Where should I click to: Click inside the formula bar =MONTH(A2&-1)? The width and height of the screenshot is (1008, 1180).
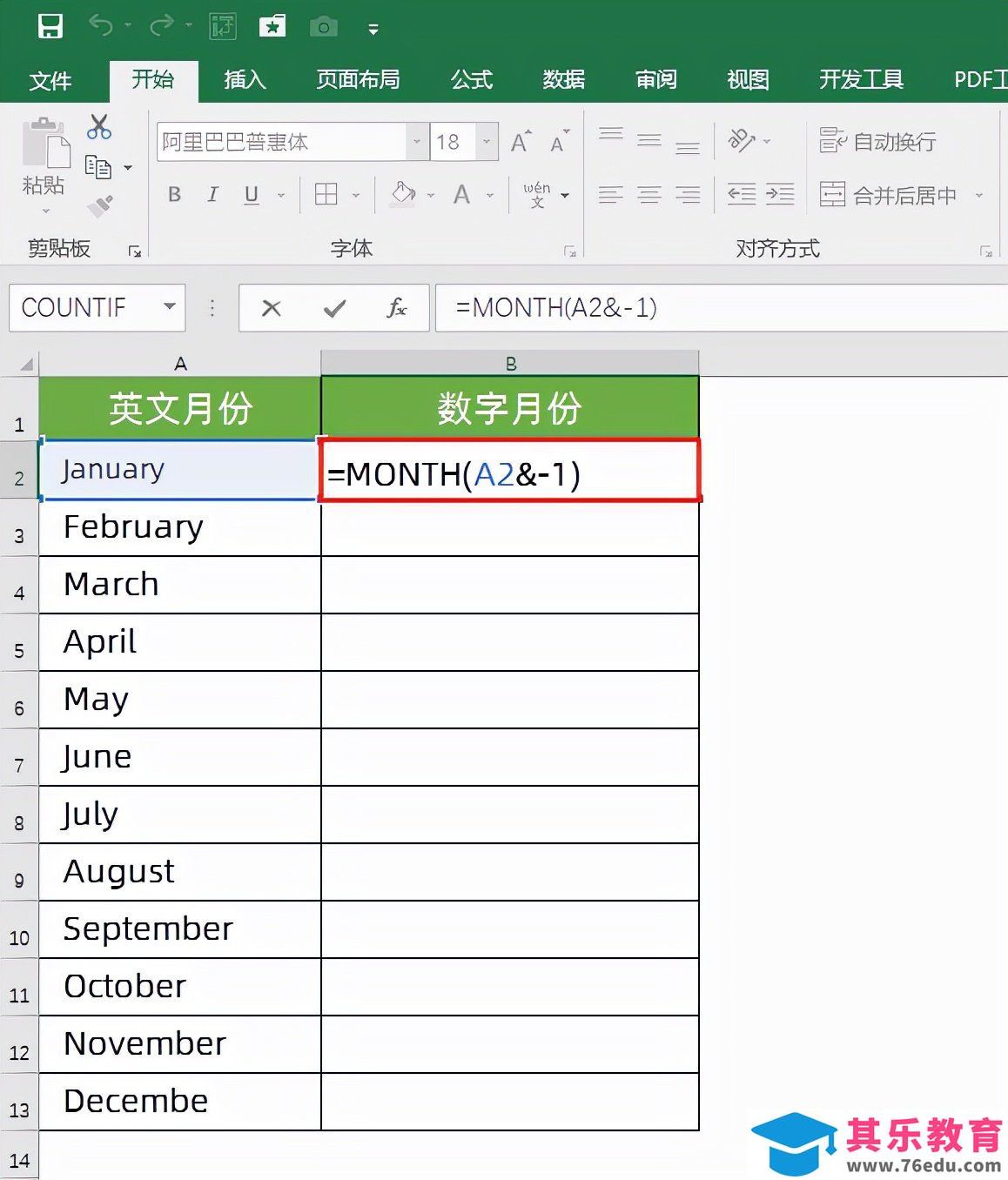point(721,308)
